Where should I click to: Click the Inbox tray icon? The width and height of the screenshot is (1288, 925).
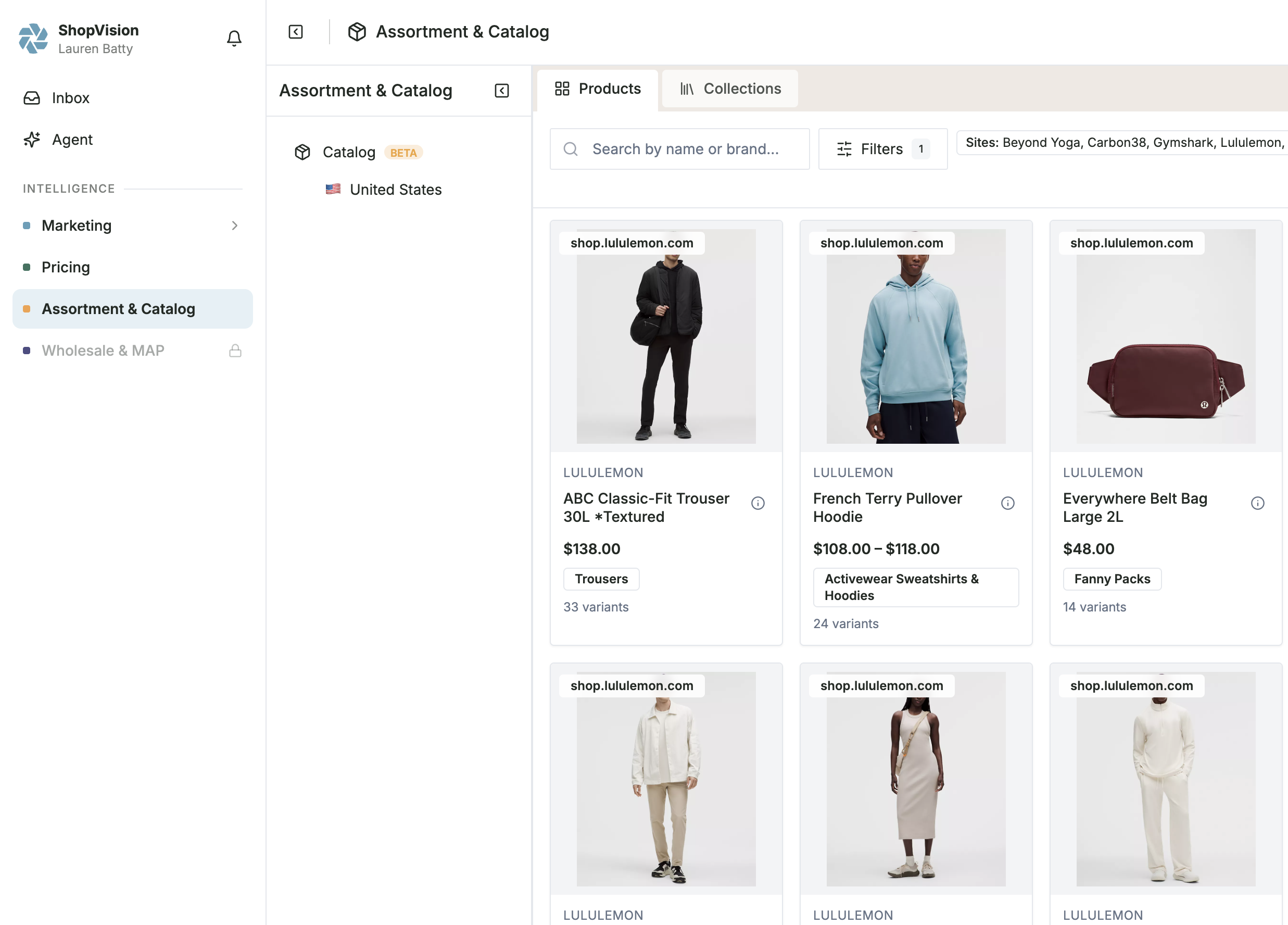click(x=32, y=98)
